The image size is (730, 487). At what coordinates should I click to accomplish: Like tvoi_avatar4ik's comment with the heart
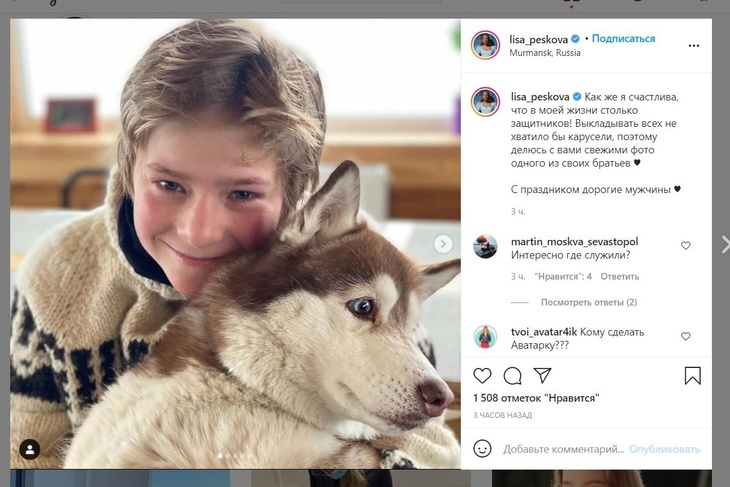[x=686, y=336]
